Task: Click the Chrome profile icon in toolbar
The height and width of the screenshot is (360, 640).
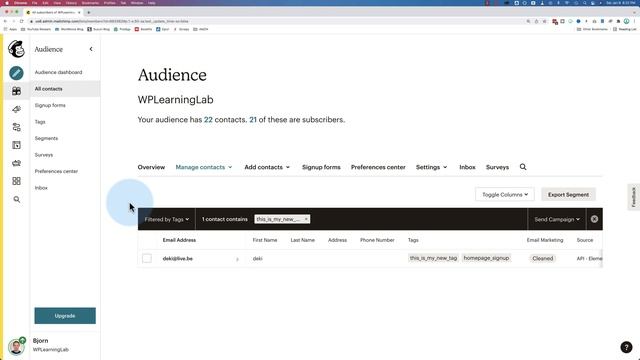Action: point(627,21)
